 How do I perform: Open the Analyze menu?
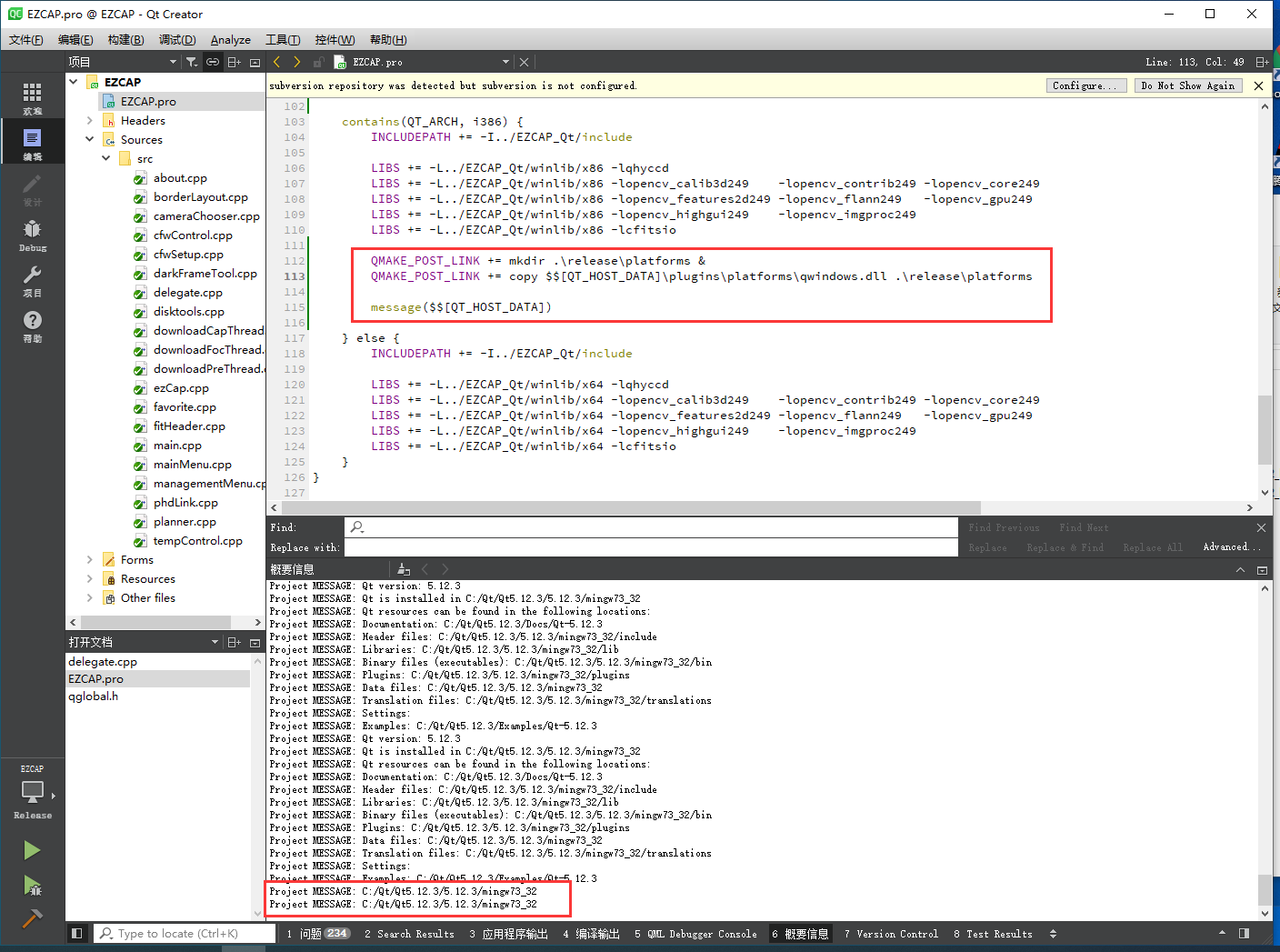(x=231, y=40)
